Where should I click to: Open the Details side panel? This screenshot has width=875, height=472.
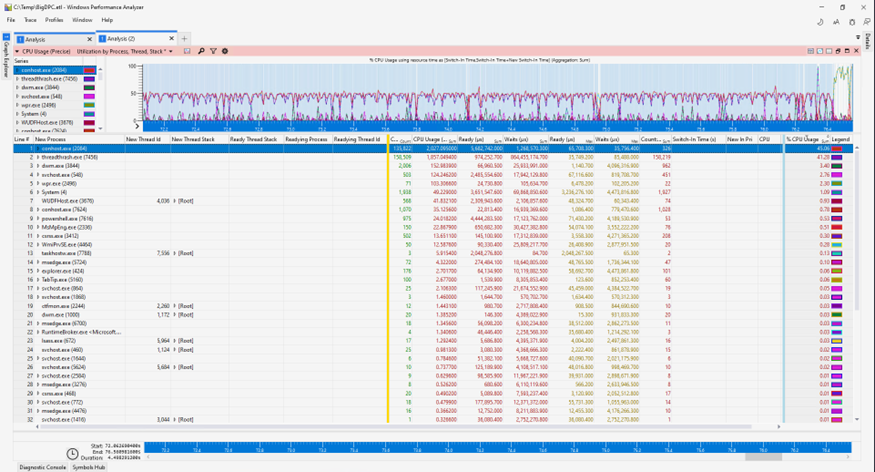868,40
